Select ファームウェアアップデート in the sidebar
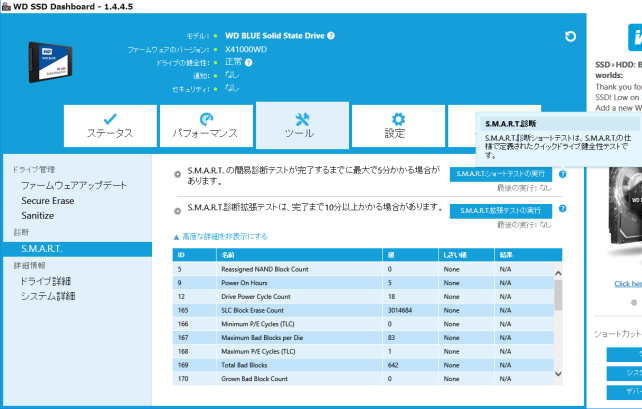This screenshot has height=409, width=642. click(74, 186)
